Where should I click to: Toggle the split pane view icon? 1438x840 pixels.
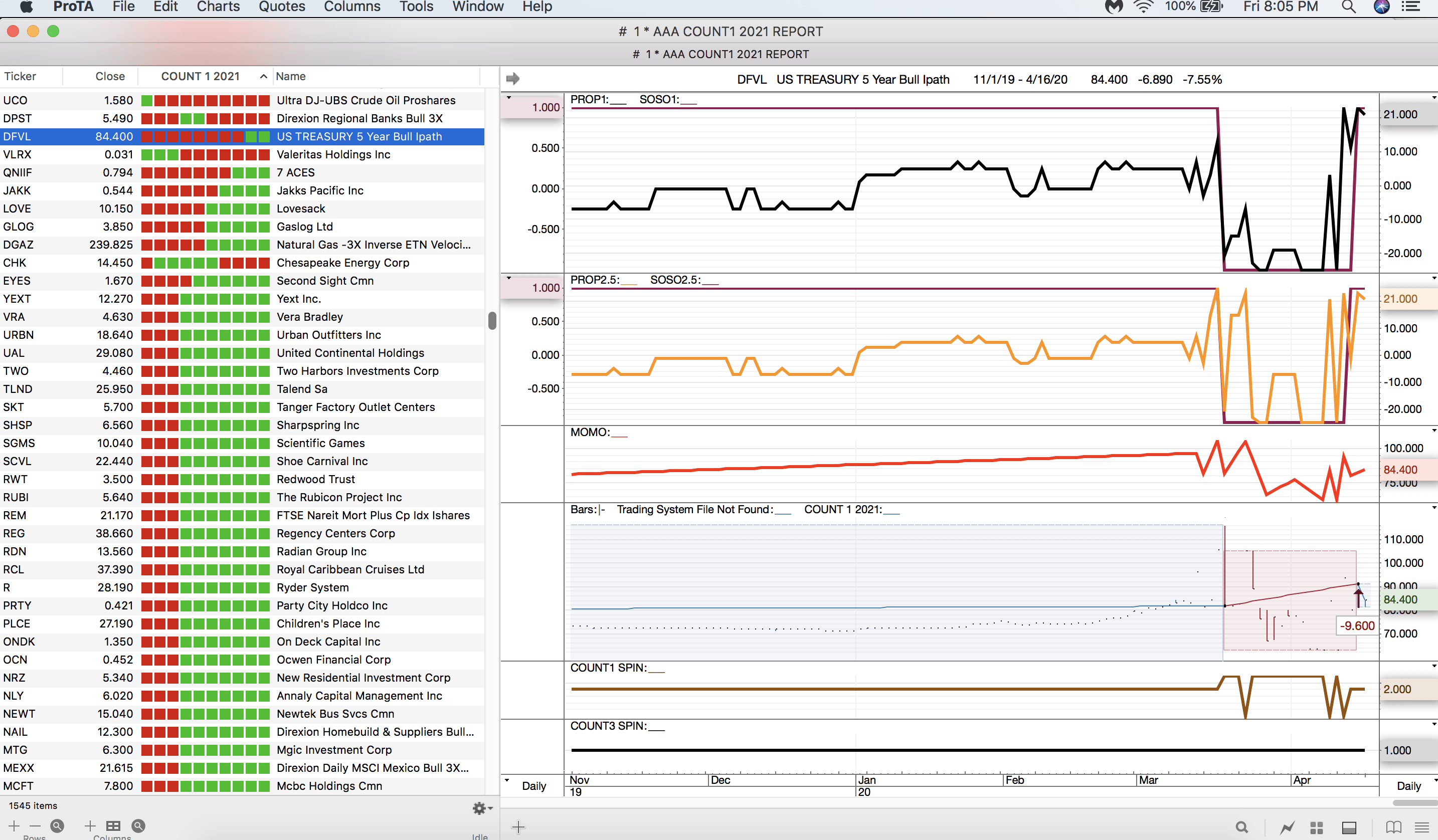[x=1349, y=827]
